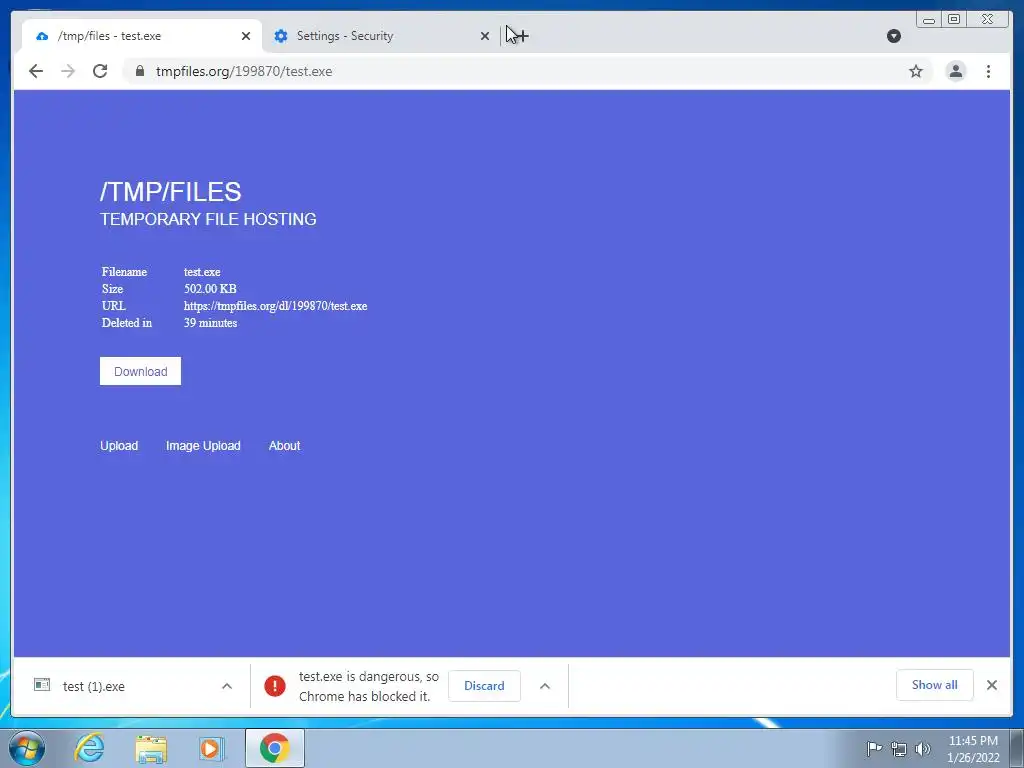Screen dimensions: 1024x768
Task: Open the network tray icon
Action: pos(899,749)
